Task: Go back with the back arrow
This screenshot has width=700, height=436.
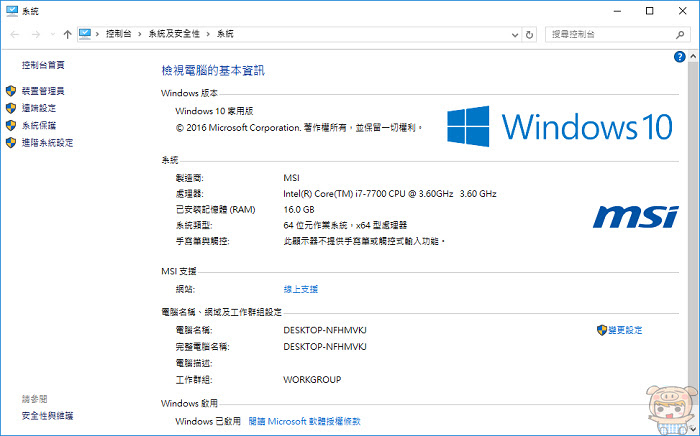Action: pyautogui.click(x=15, y=34)
